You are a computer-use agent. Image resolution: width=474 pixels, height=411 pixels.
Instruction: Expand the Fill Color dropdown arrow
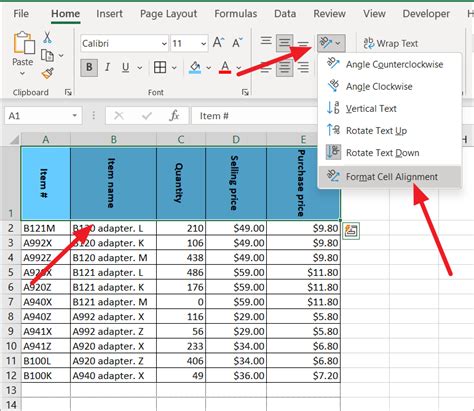pos(209,68)
